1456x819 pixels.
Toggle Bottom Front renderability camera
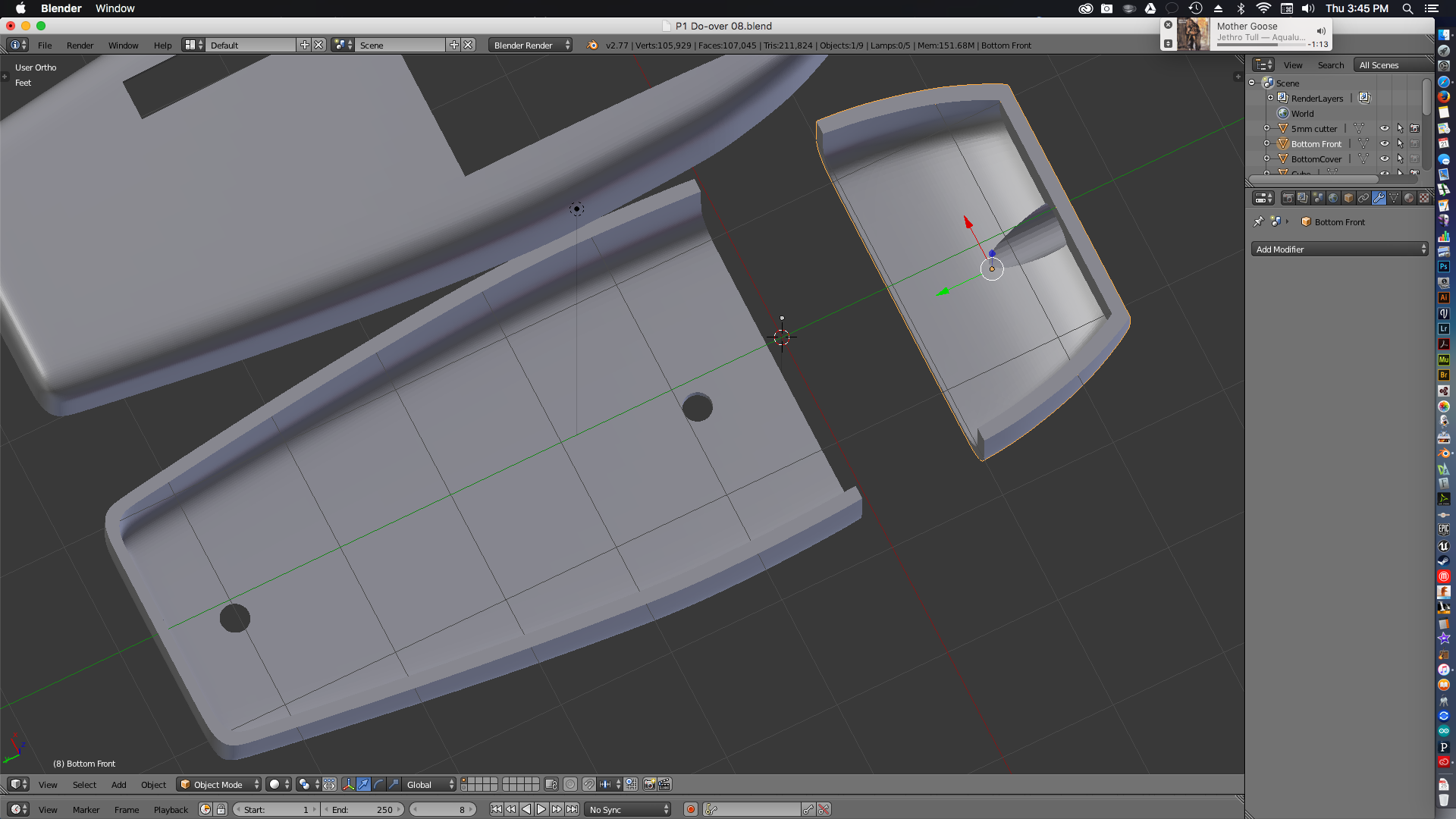[1415, 144]
